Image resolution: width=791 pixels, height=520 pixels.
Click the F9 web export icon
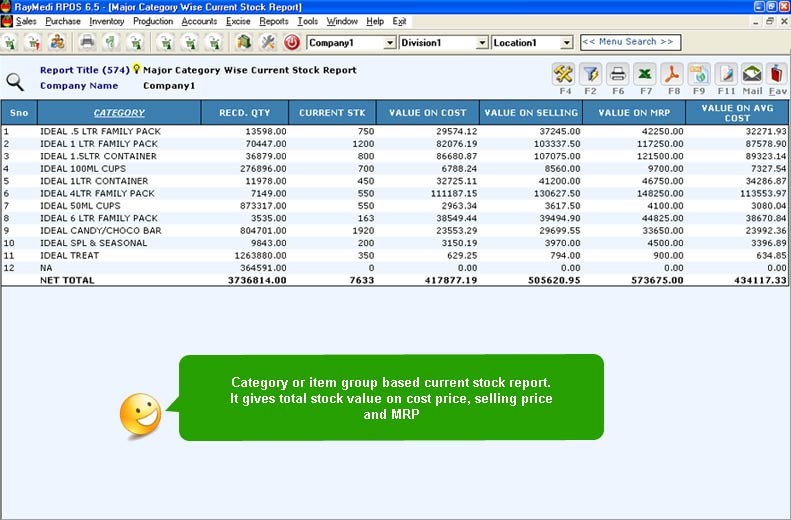pyautogui.click(x=699, y=75)
